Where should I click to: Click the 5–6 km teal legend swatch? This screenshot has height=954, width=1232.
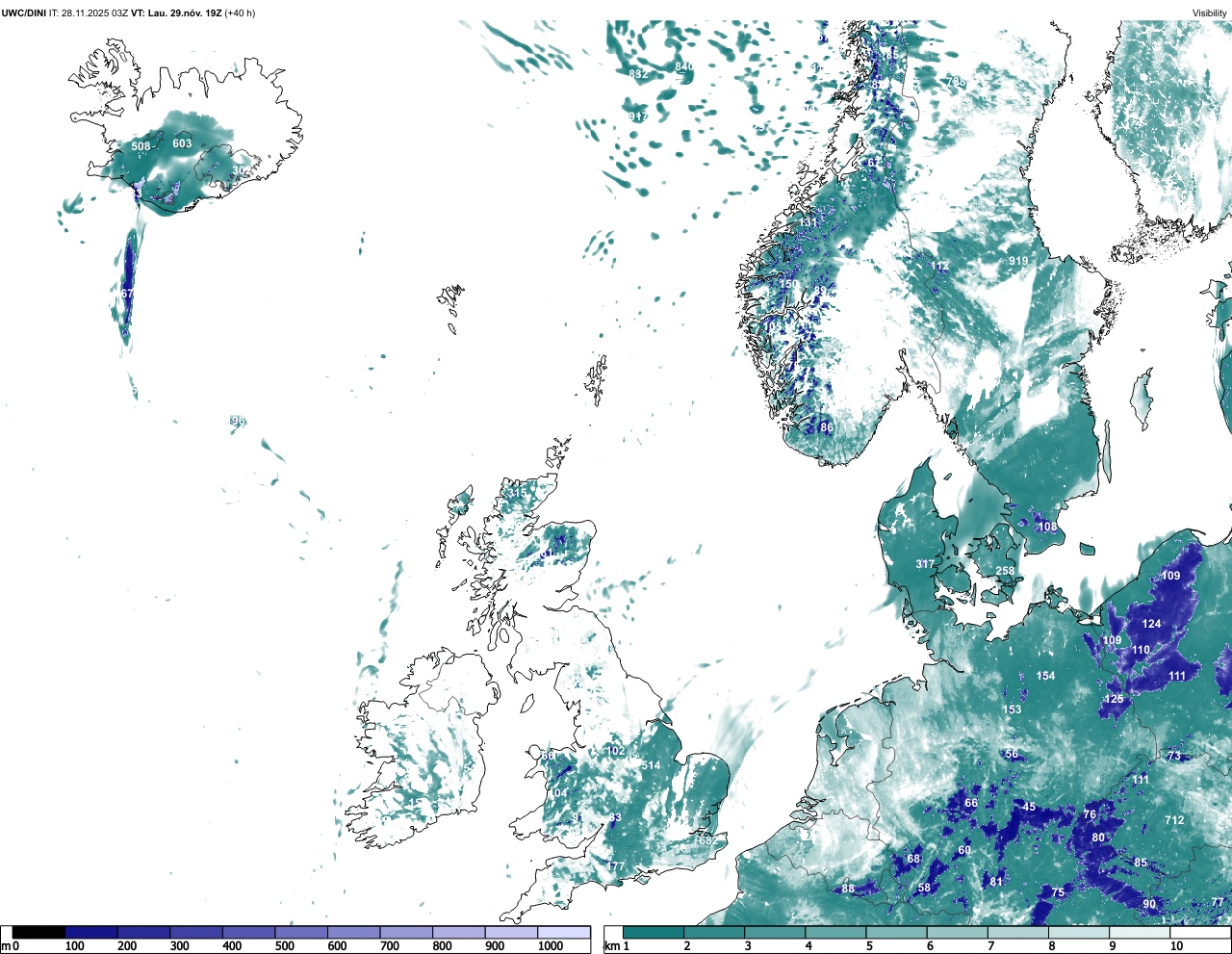pyautogui.click(x=898, y=932)
